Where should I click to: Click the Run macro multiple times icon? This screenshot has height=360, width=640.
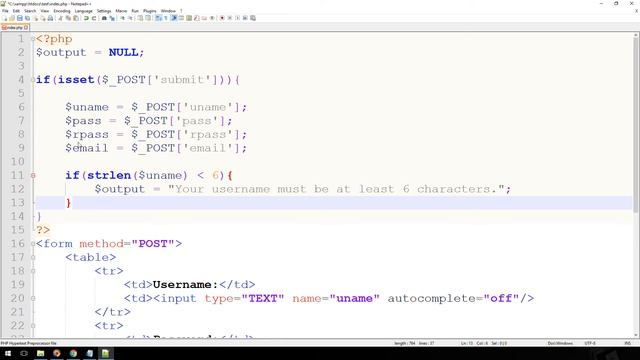click(245, 18)
